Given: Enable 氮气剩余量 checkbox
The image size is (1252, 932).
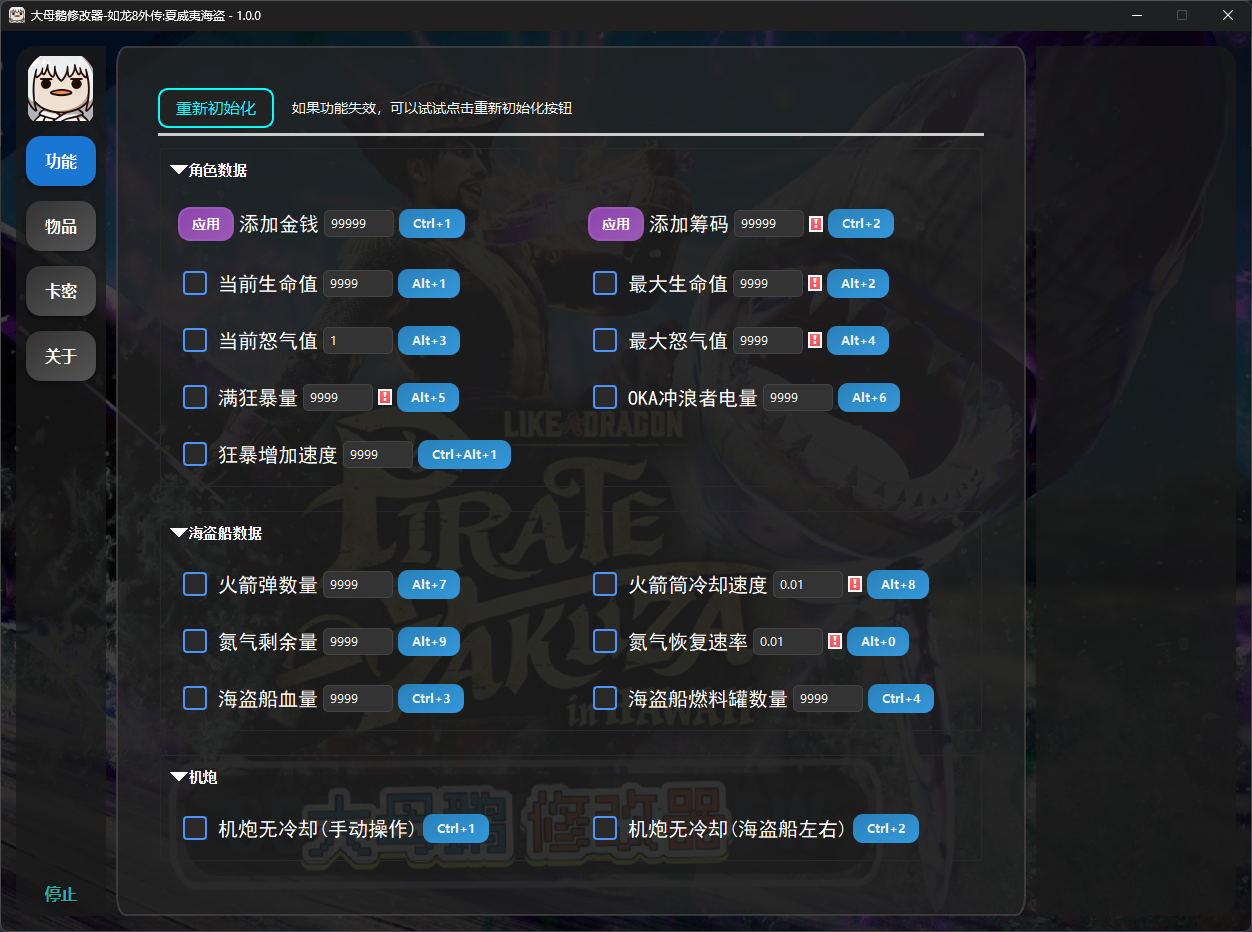Looking at the screenshot, I should point(195,641).
